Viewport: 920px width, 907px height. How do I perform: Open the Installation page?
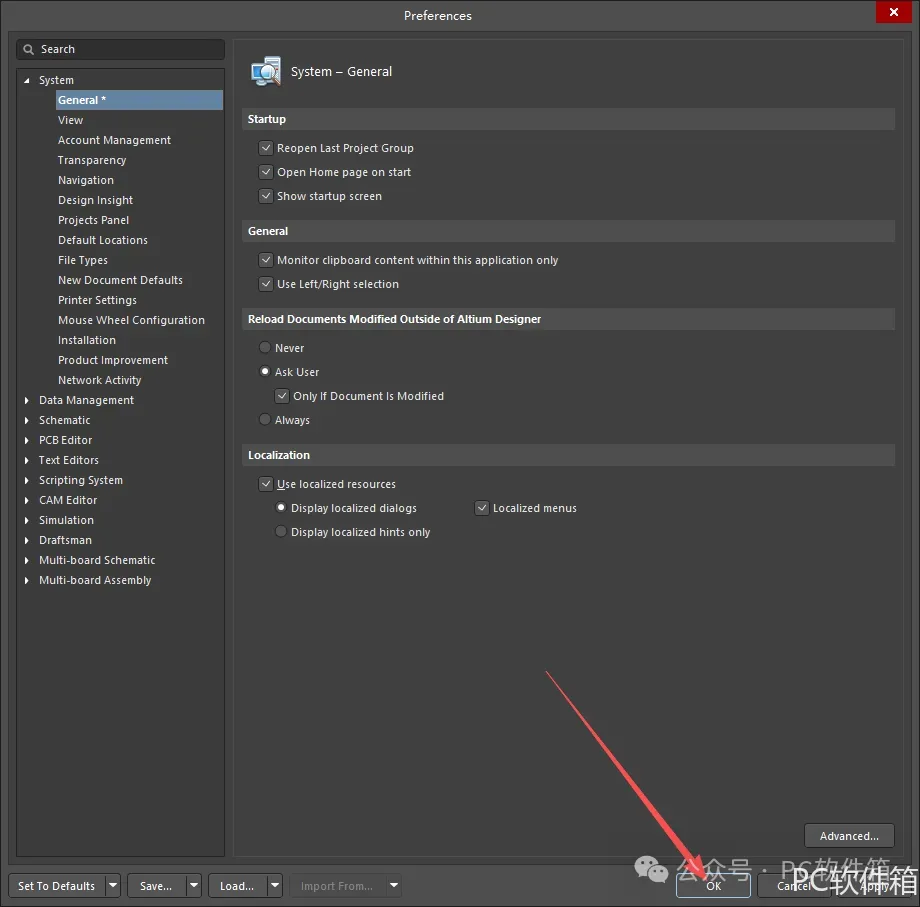[x=87, y=340]
